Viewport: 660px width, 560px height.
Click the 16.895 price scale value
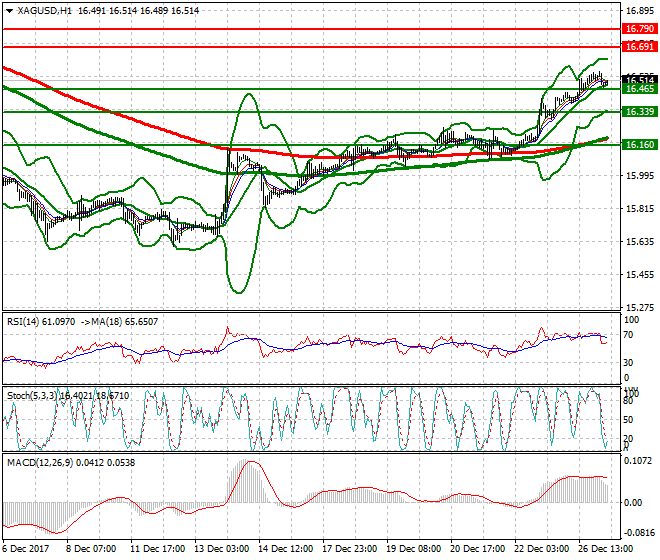tap(640, 11)
